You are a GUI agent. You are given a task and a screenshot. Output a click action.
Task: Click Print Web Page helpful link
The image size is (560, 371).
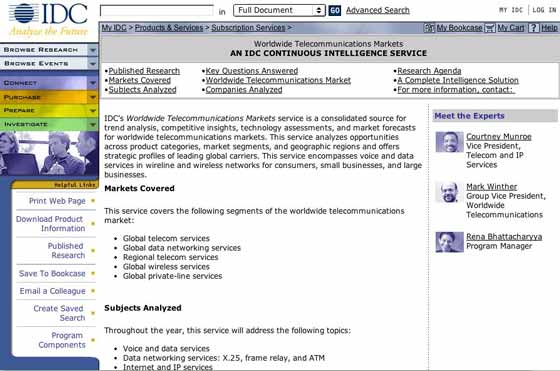pyautogui.click(x=57, y=201)
